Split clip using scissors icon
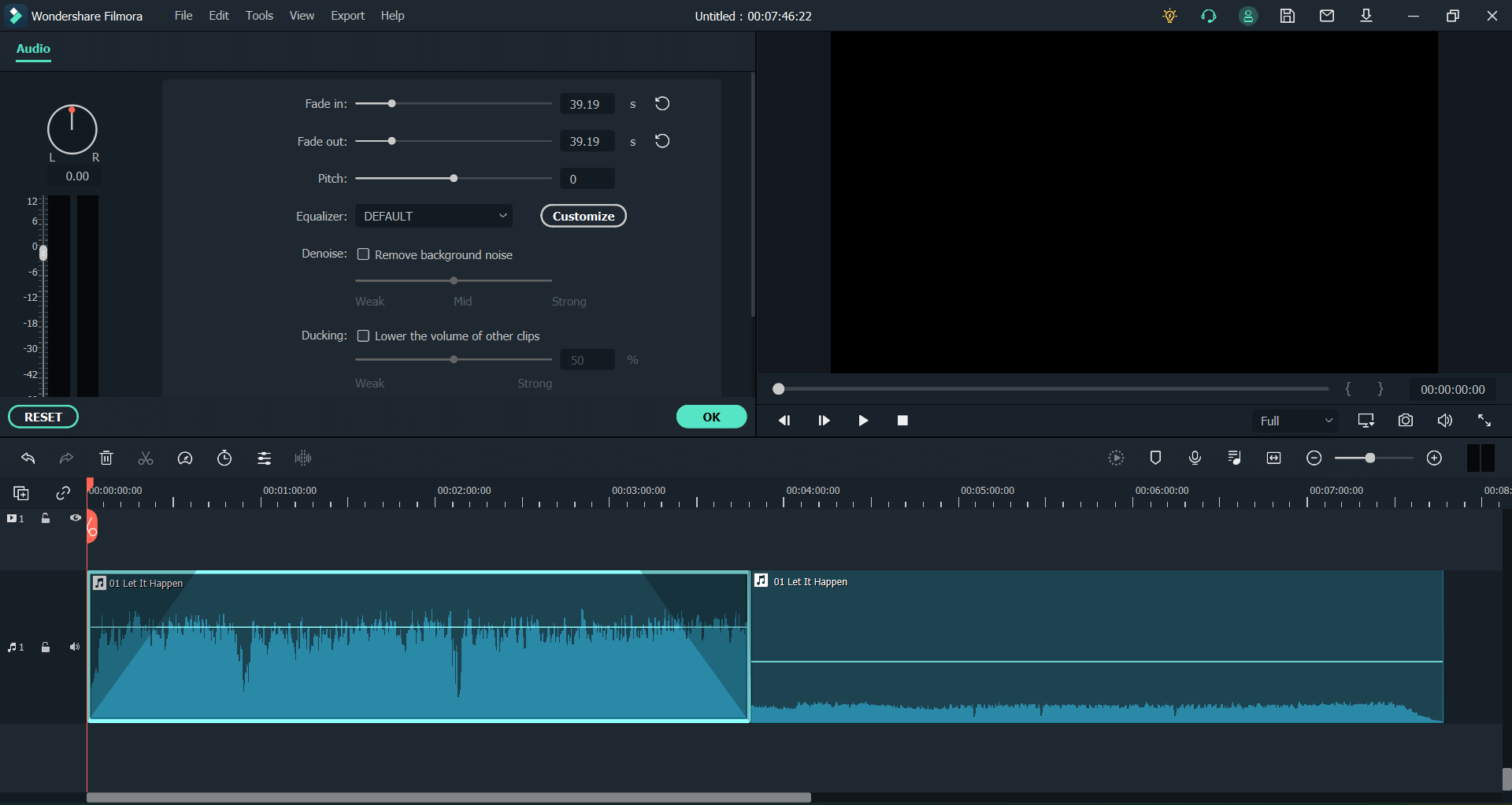The height and width of the screenshot is (805, 1512). [x=146, y=458]
